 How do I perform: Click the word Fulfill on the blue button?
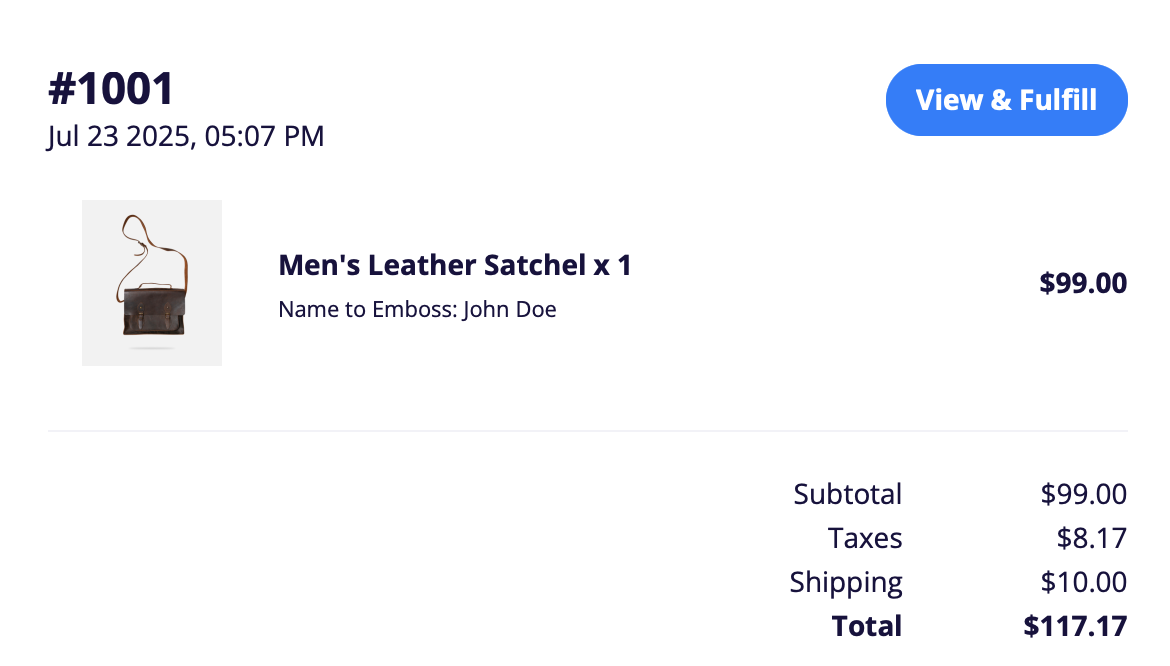click(1058, 100)
